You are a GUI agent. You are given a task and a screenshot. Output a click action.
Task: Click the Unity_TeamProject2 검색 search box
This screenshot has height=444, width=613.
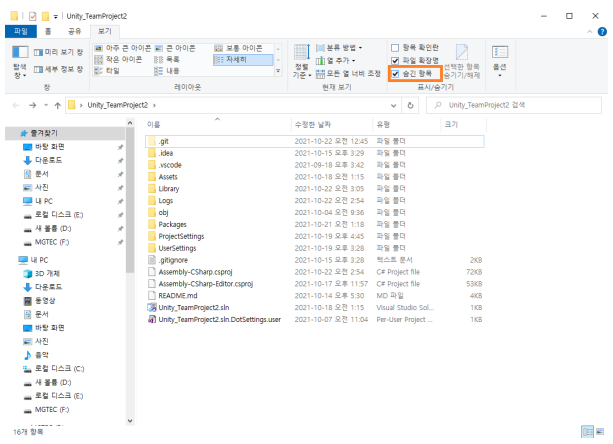click(x=514, y=105)
